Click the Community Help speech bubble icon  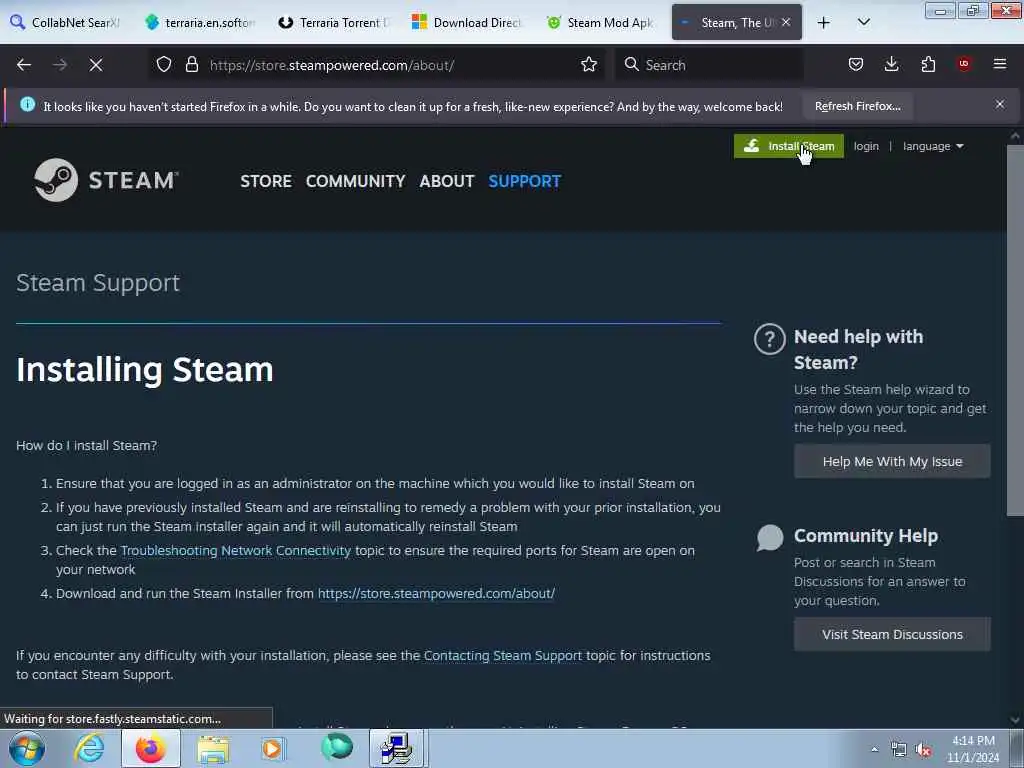(x=770, y=537)
